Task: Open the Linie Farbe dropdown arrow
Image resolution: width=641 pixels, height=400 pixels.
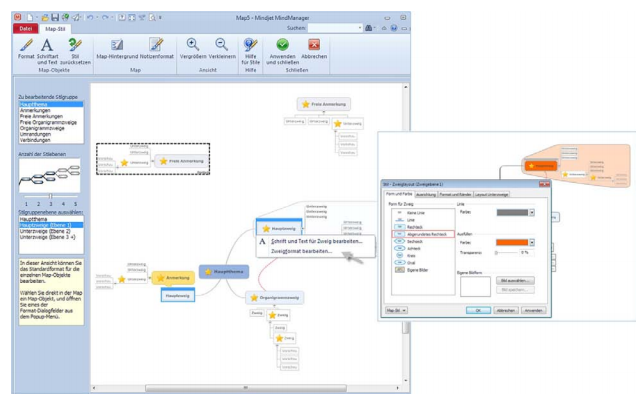Action: [x=532, y=212]
